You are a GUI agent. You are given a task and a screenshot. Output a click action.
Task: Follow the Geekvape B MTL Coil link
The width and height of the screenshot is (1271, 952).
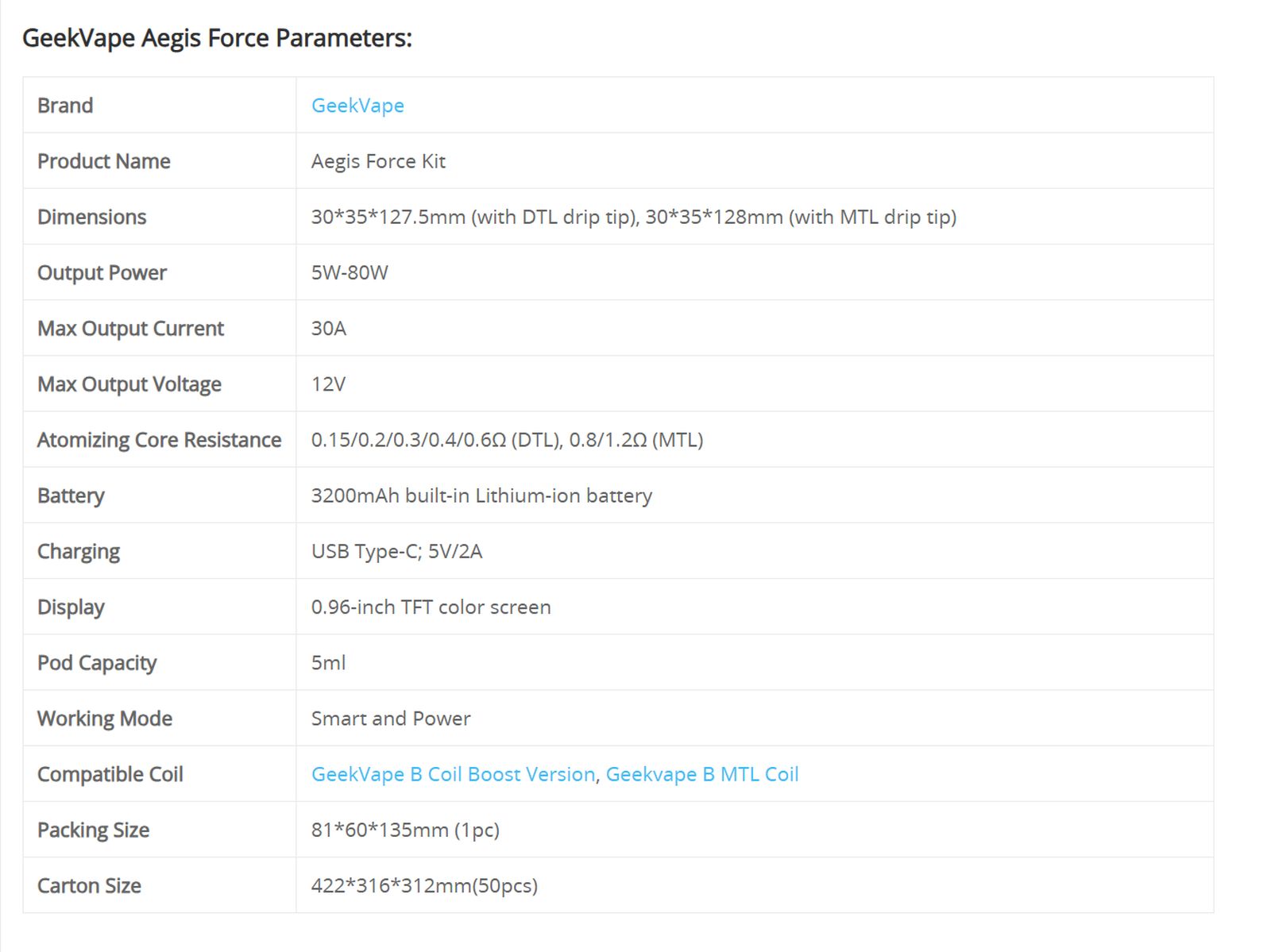pyautogui.click(x=702, y=774)
